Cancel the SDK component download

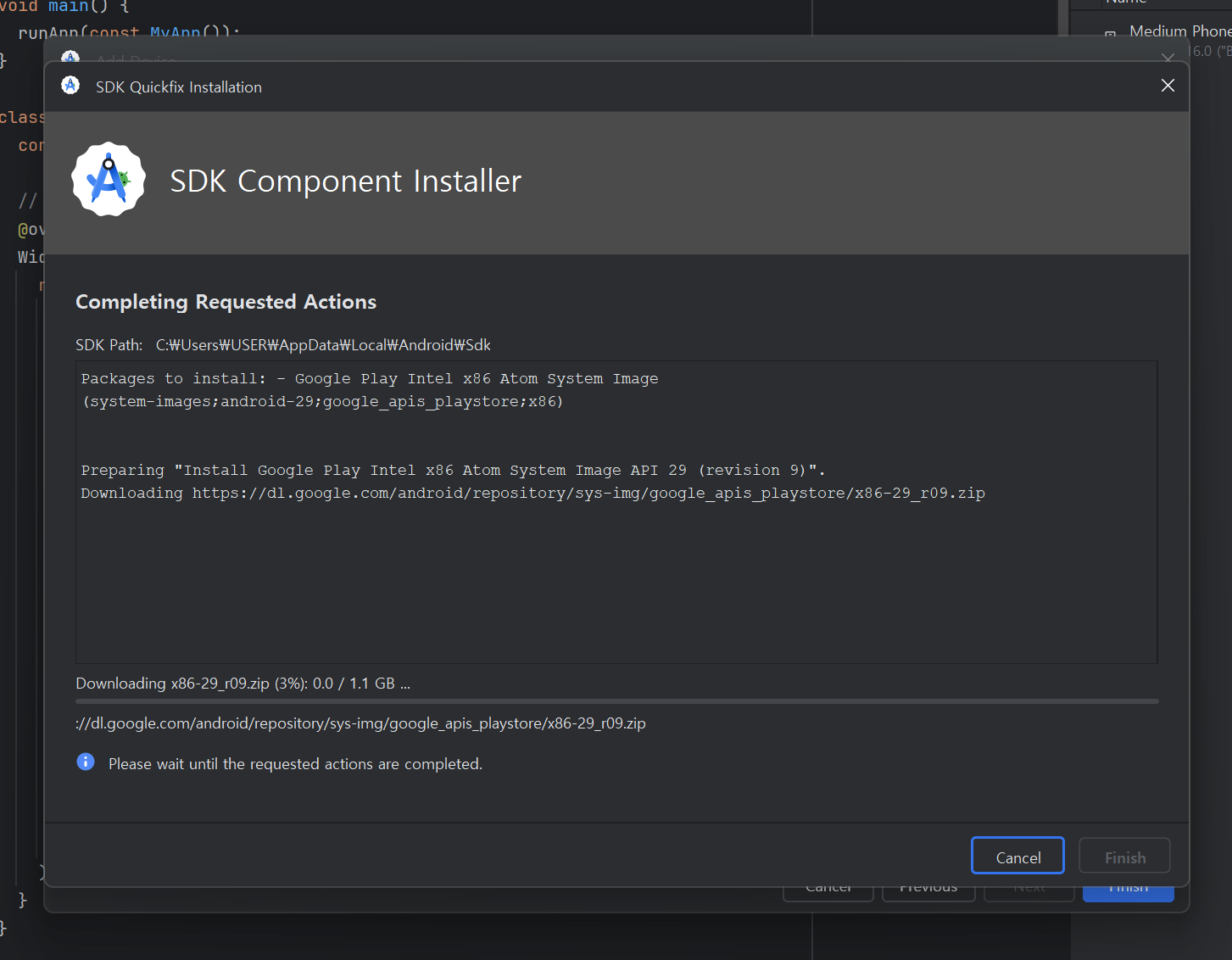[1017, 856]
